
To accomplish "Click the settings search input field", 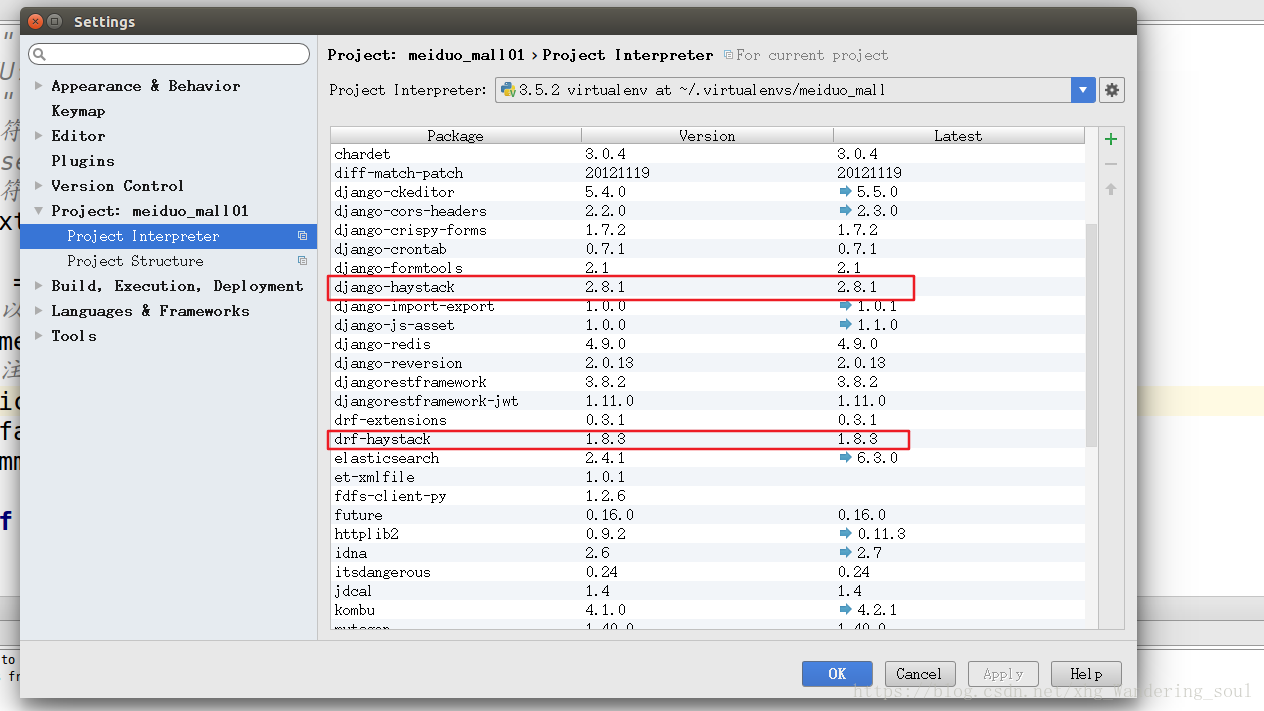I will click(x=169, y=54).
